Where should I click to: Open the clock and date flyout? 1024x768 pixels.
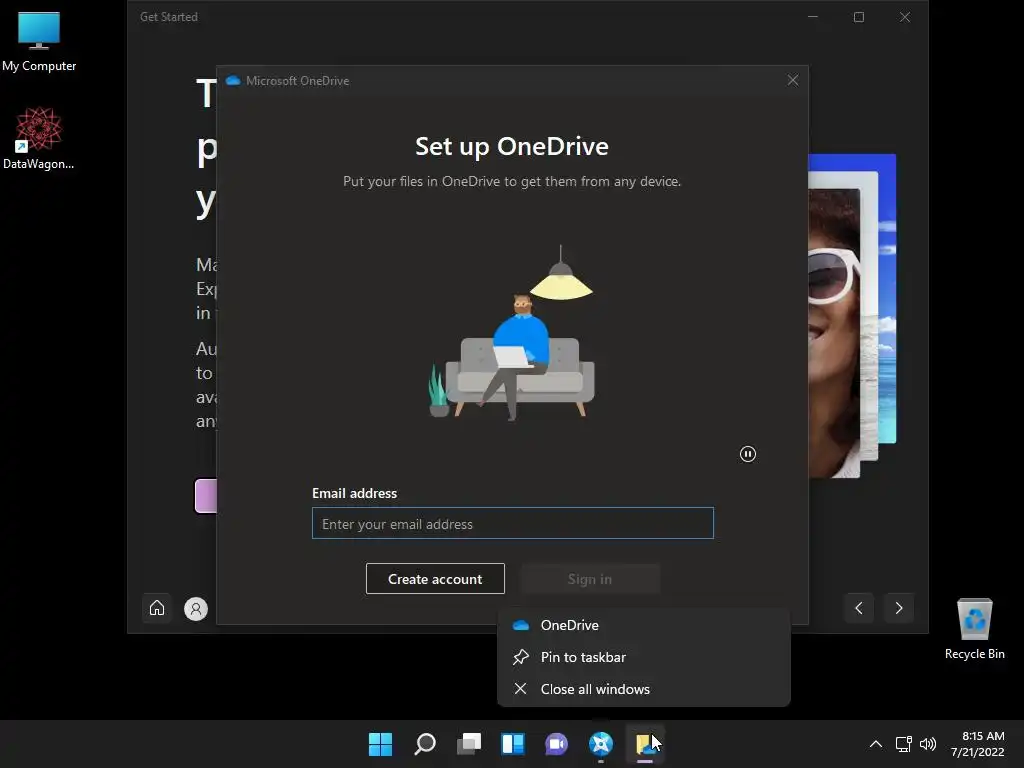(978, 744)
